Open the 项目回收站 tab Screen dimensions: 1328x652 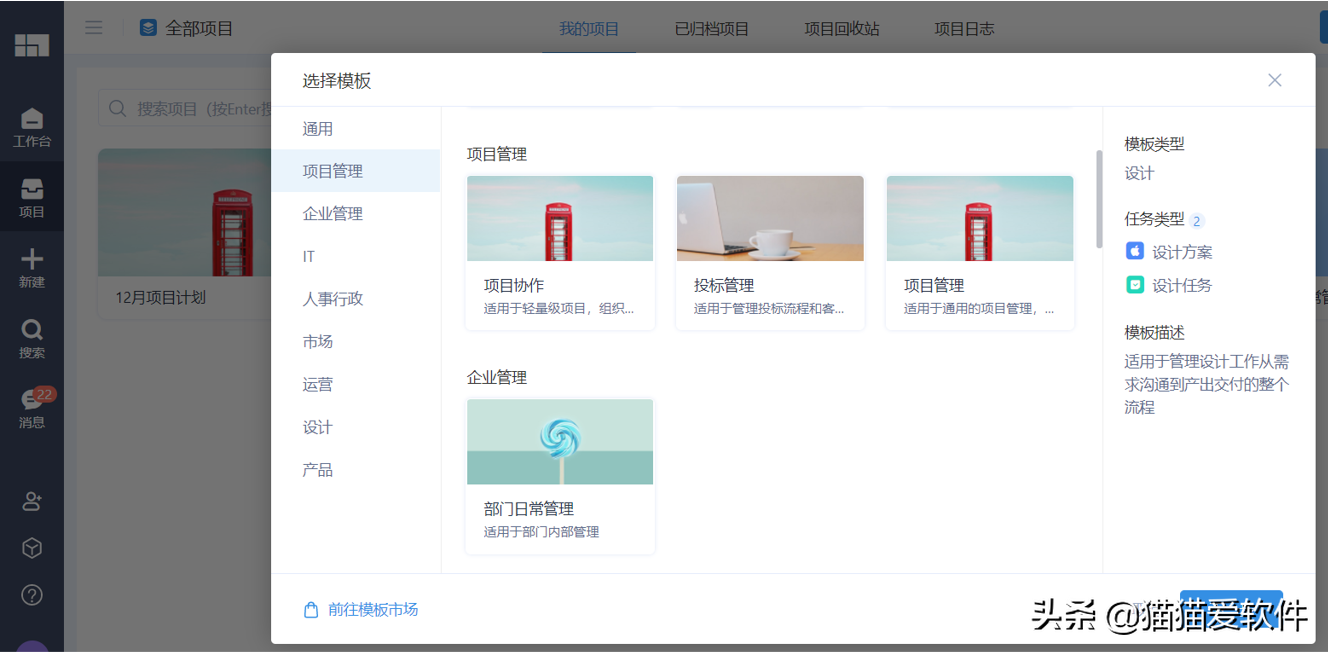coord(841,29)
